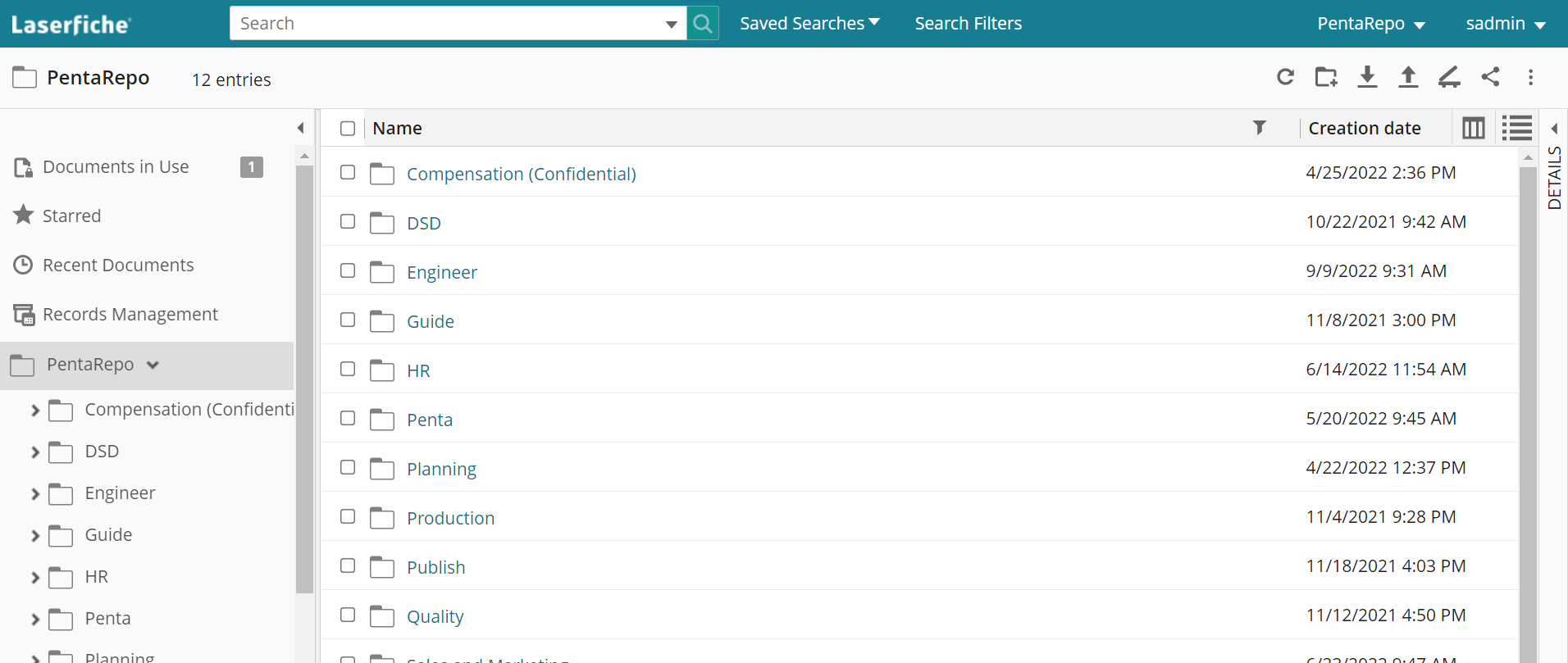
Task: Open the Publish folder link
Action: pos(436,567)
